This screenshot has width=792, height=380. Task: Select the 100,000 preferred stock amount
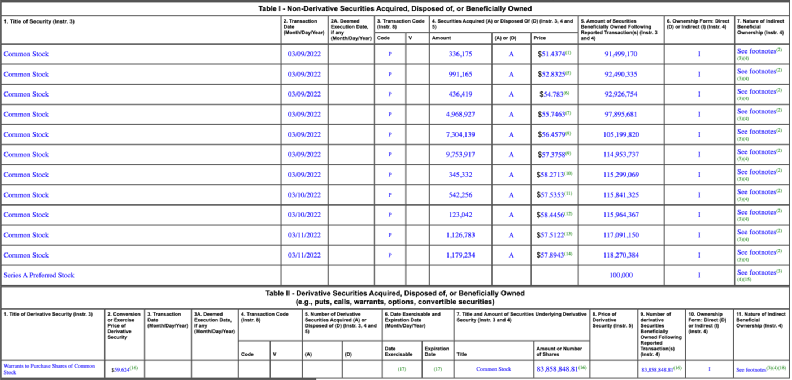(x=621, y=275)
